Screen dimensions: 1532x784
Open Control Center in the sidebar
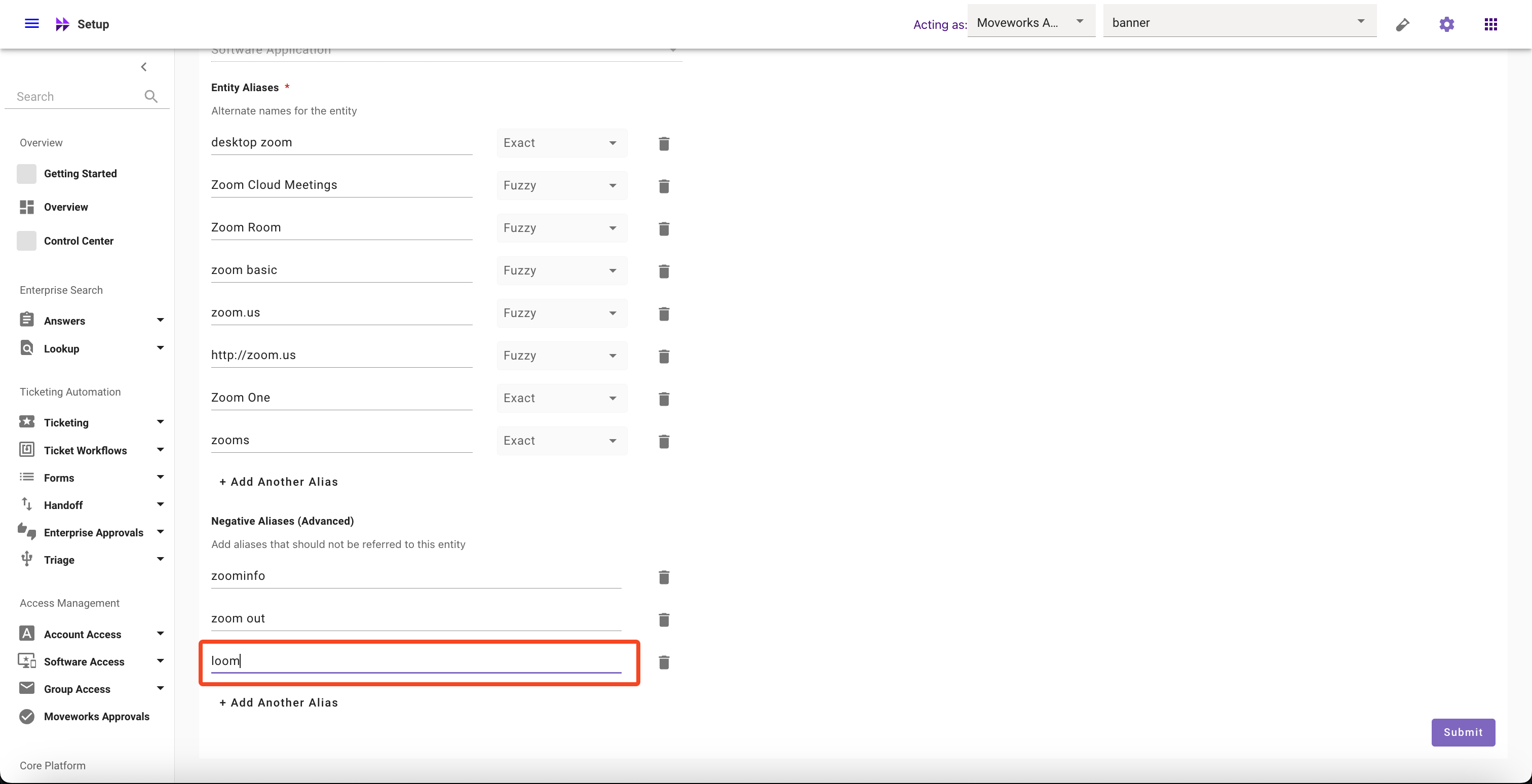tap(78, 241)
